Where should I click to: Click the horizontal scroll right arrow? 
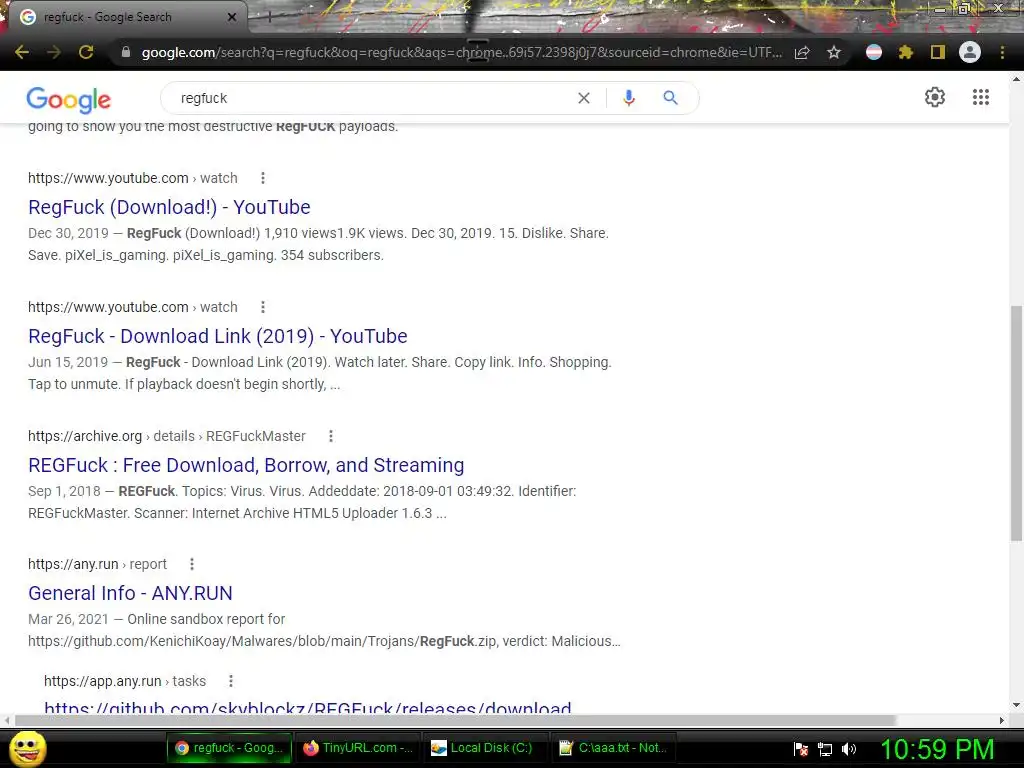1001,720
